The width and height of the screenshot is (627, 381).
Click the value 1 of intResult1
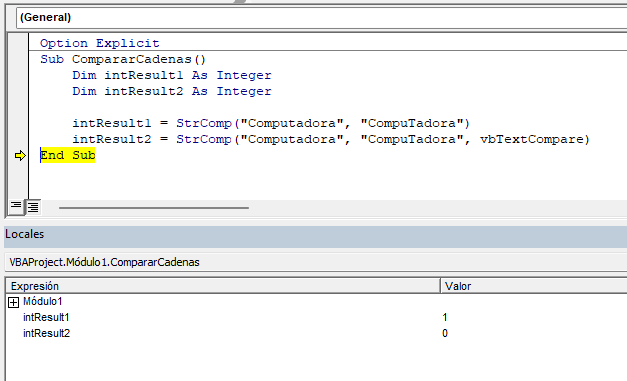tap(445, 317)
